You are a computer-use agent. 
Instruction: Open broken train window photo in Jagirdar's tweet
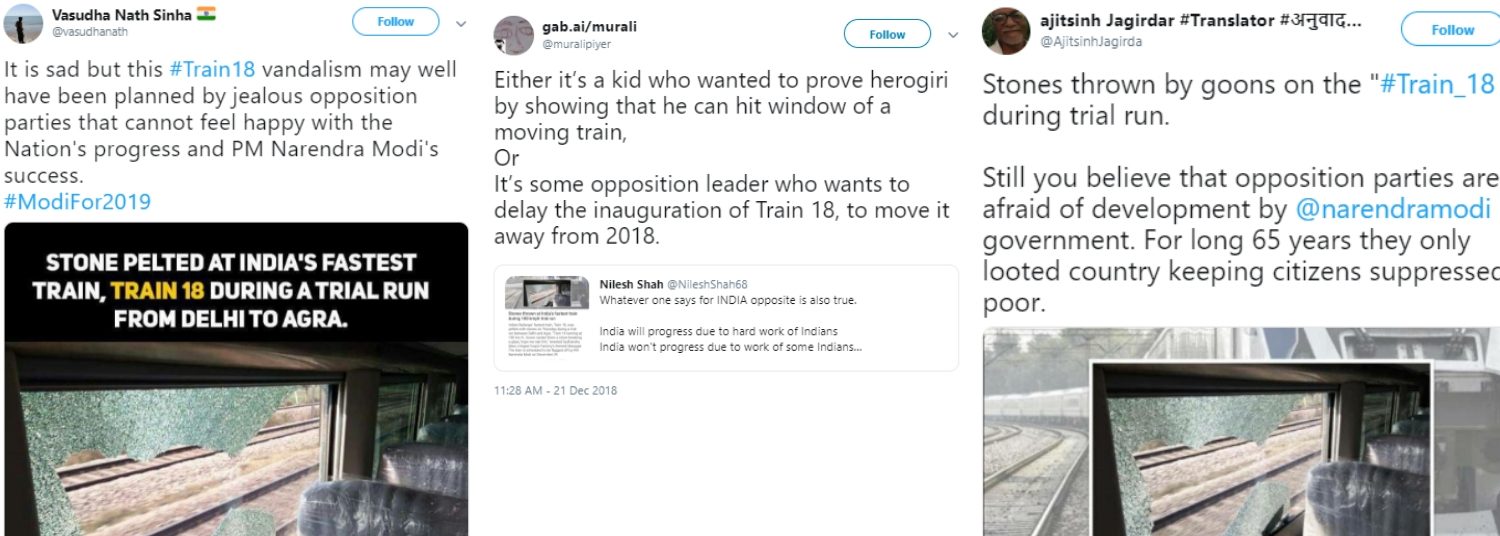1241,432
